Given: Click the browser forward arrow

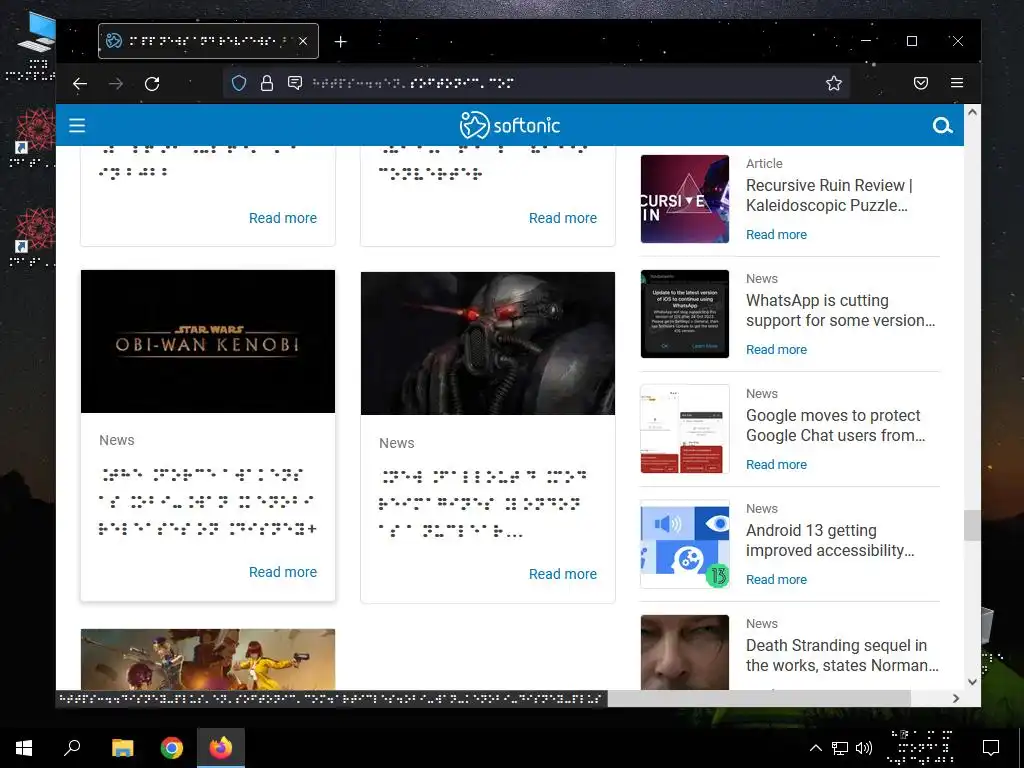Looking at the screenshot, I should pyautogui.click(x=116, y=83).
